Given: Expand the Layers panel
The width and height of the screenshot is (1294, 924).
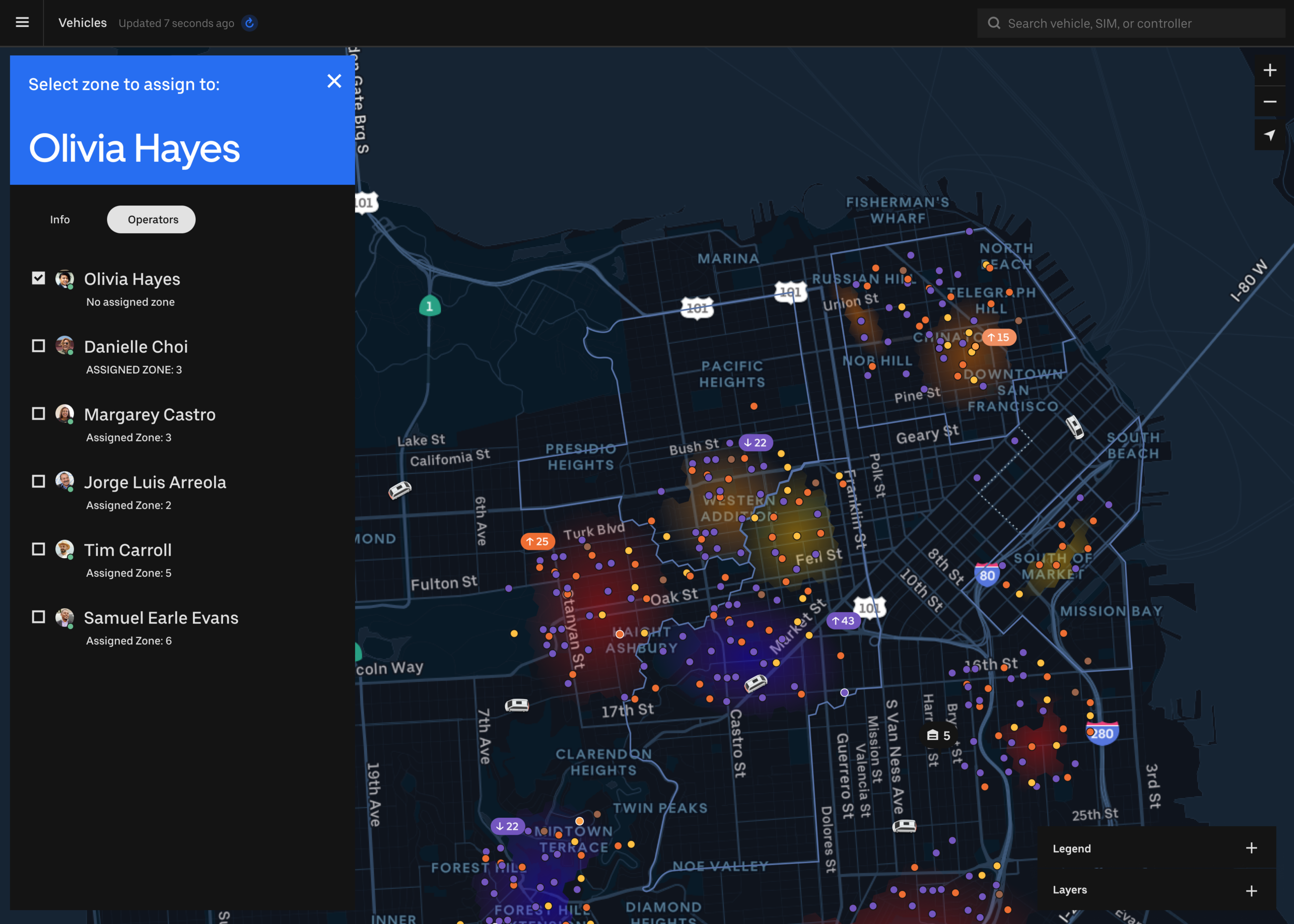Looking at the screenshot, I should [x=1251, y=890].
